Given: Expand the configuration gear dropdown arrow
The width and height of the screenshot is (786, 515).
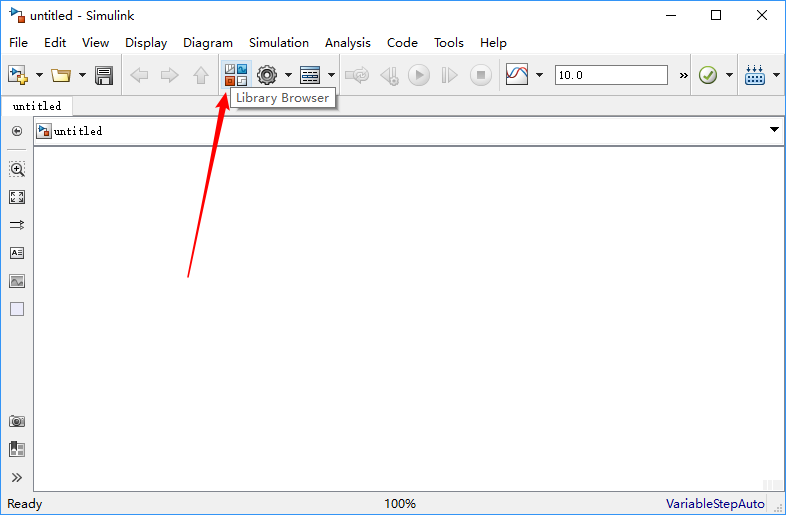Looking at the screenshot, I should click(x=288, y=75).
